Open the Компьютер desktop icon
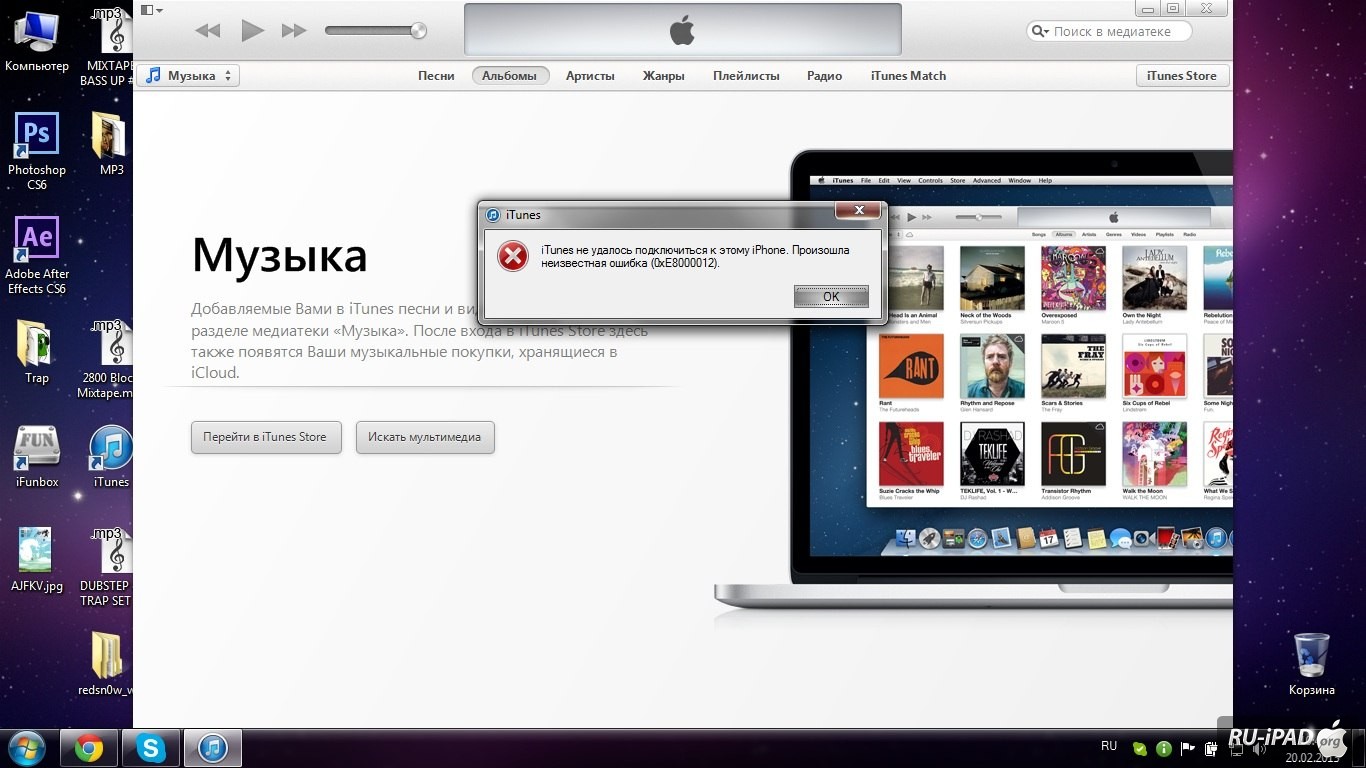 pos(37,42)
